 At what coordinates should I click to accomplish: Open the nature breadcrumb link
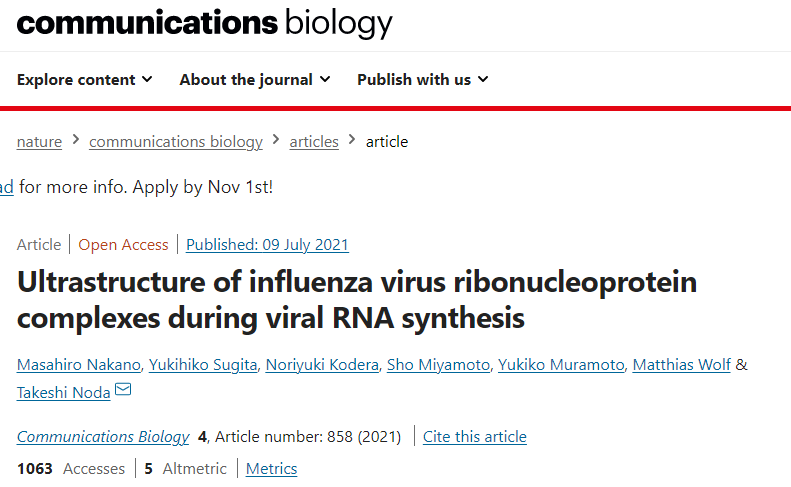click(x=39, y=142)
